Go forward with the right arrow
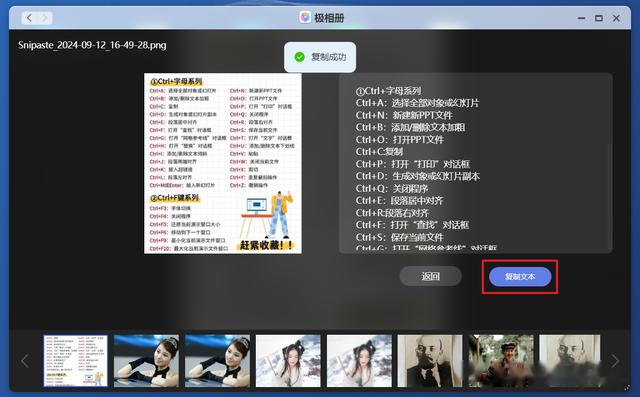 [x=44, y=18]
